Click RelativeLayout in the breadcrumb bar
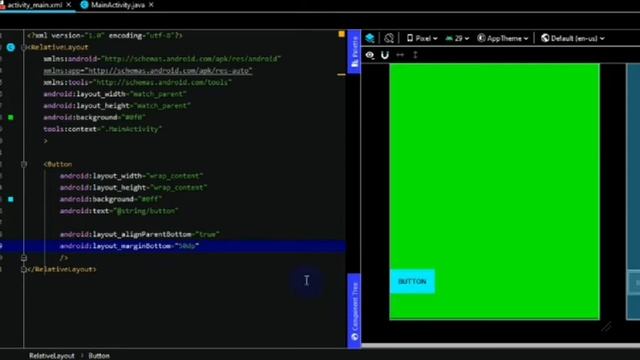The height and width of the screenshot is (360, 640). pos(51,356)
